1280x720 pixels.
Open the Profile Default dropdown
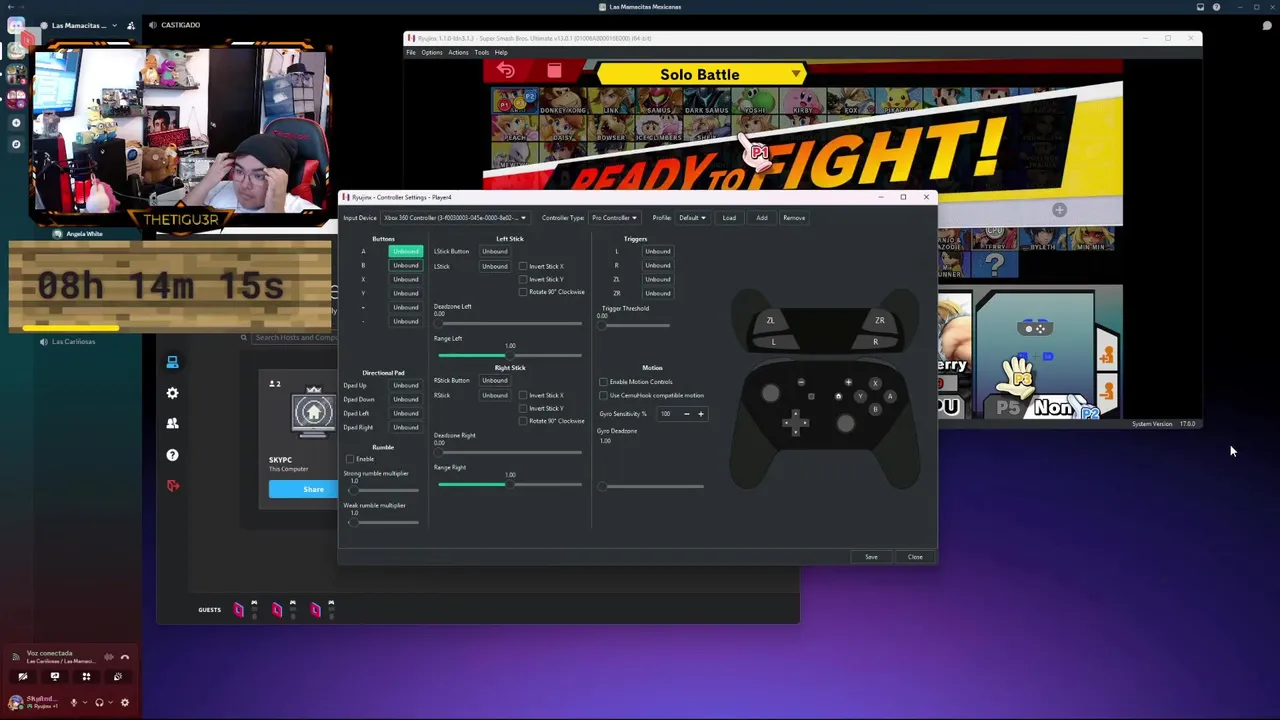tap(692, 218)
